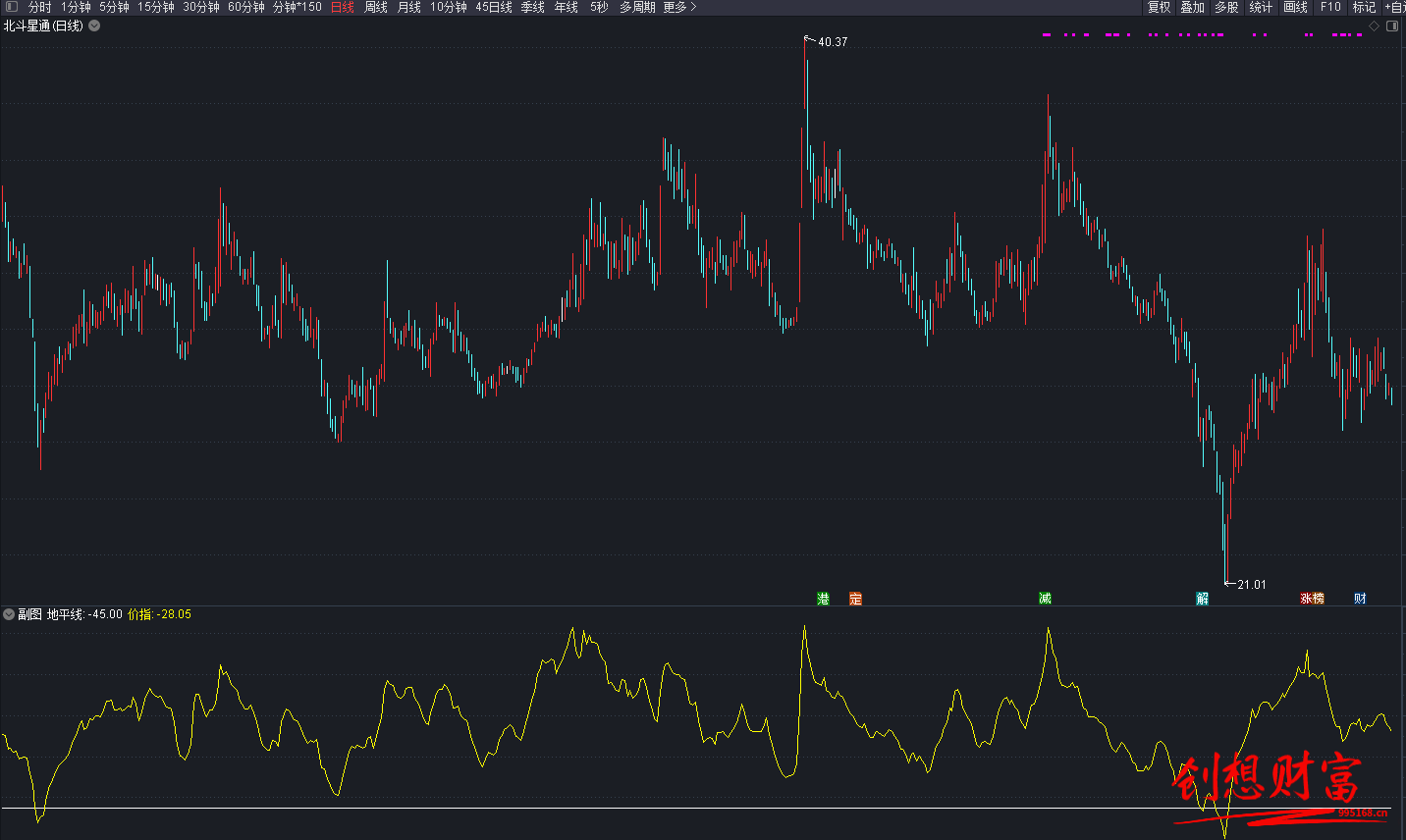
Task: Click the red 涨榜 info marker
Action: (1312, 599)
